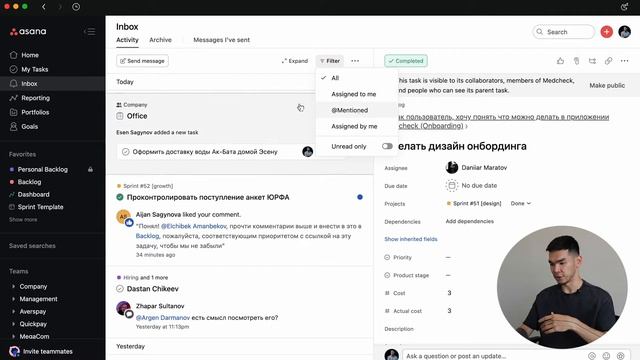Go to My Tasks in sidebar
The image size is (640, 360).
[x=35, y=69]
